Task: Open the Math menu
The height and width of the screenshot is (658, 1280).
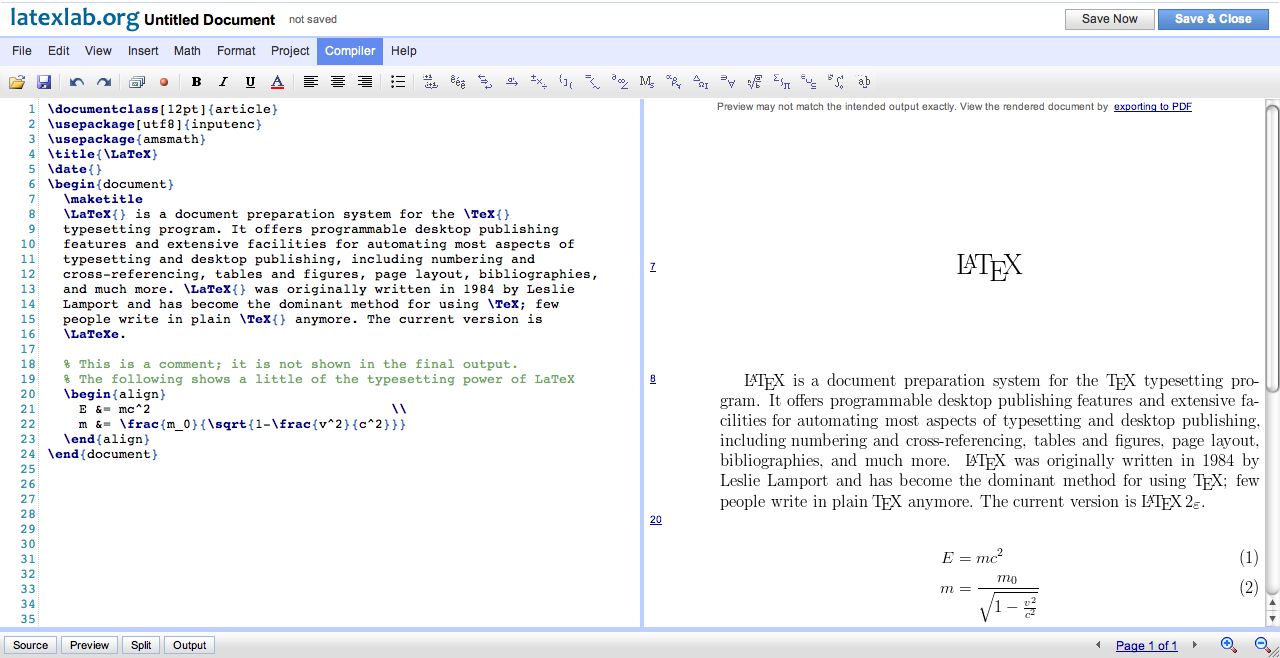Action: [187, 51]
